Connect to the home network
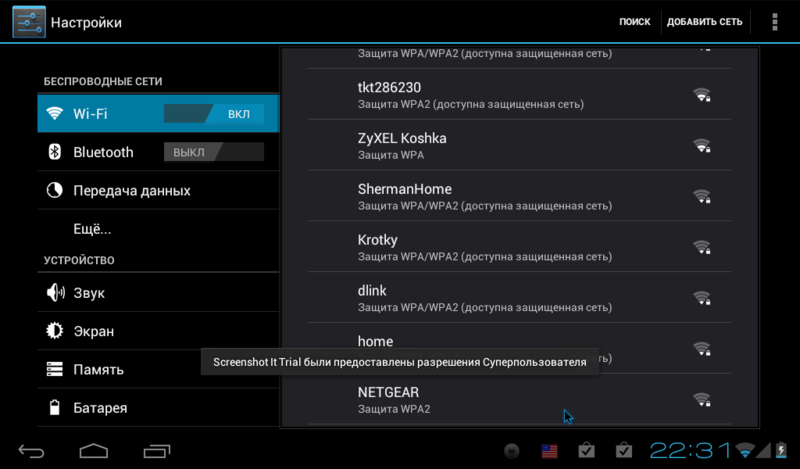Viewport: 800px width, 469px height. 519,349
